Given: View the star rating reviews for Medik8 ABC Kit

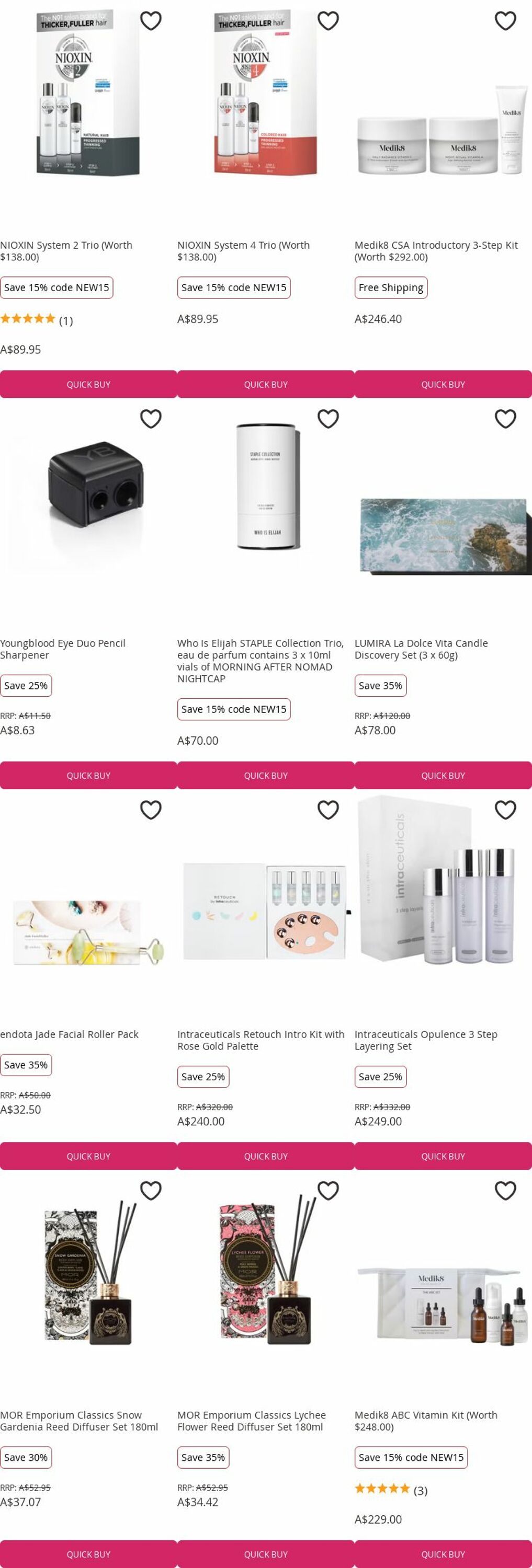Looking at the screenshot, I should point(391,1490).
